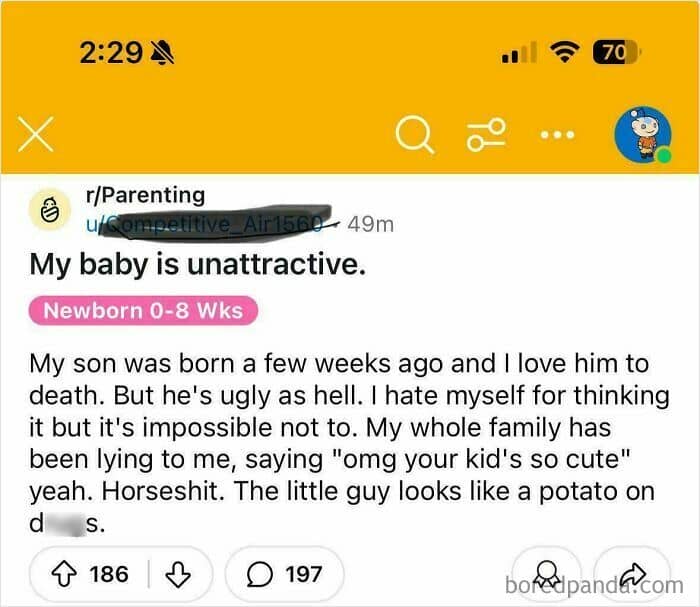Tap the silent mode bell icon
Screen dimensions: 700x607
(163, 52)
